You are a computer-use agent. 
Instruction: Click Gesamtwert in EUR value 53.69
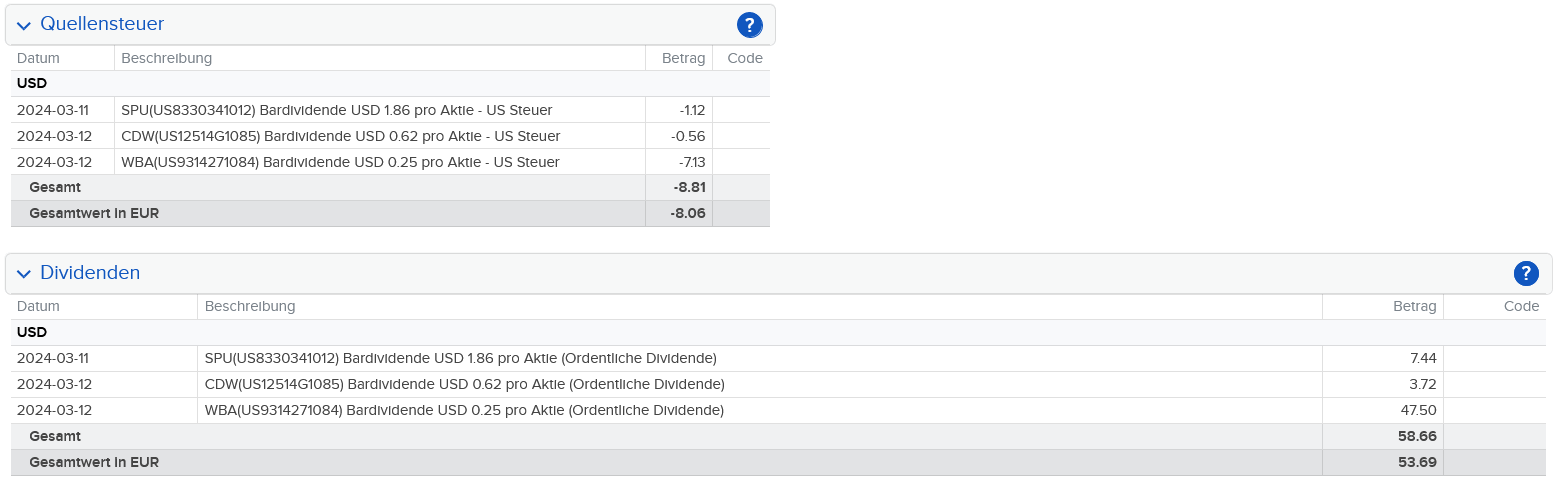pyautogui.click(x=1417, y=462)
